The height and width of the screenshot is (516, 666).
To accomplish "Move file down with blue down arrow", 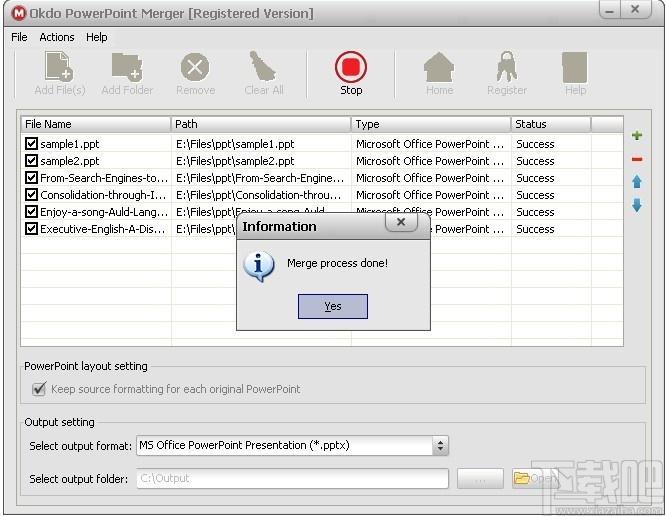I will (637, 205).
